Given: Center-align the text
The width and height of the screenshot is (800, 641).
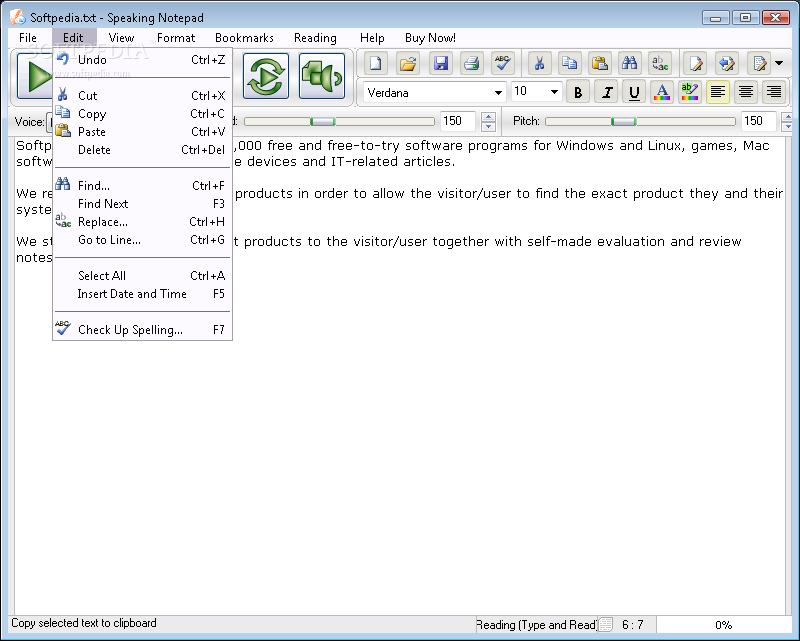Looking at the screenshot, I should pos(746,92).
